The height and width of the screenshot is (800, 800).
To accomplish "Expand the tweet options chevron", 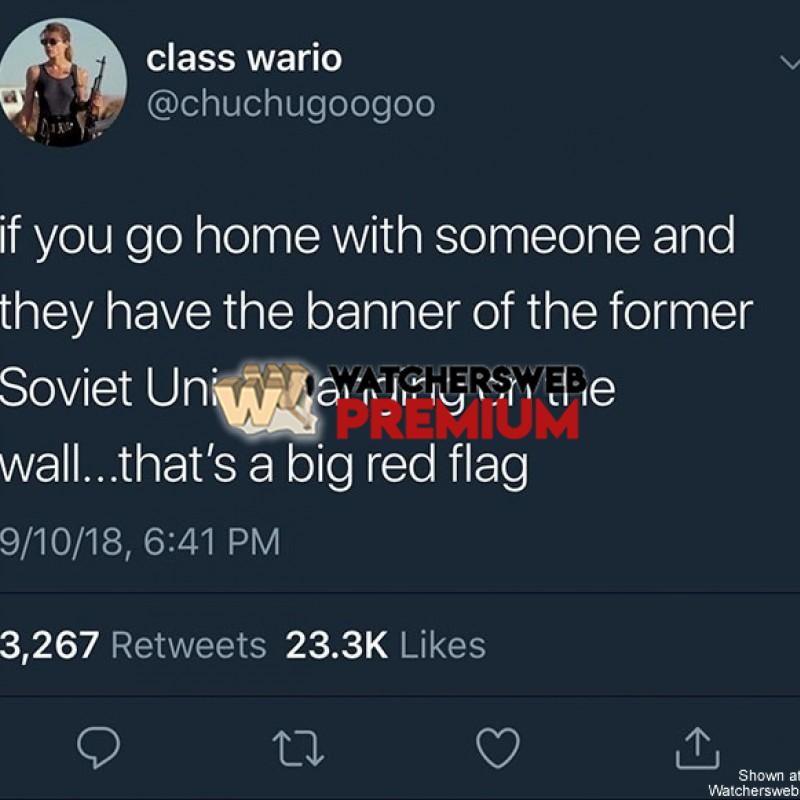I will click(x=790, y=63).
